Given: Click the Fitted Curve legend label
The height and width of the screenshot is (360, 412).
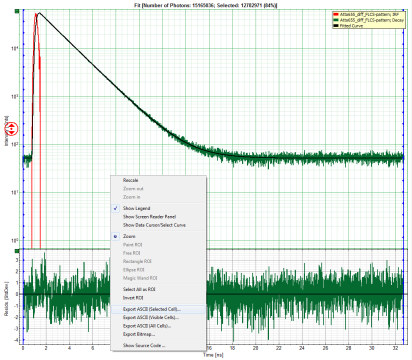Looking at the screenshot, I should pyautogui.click(x=352, y=26).
